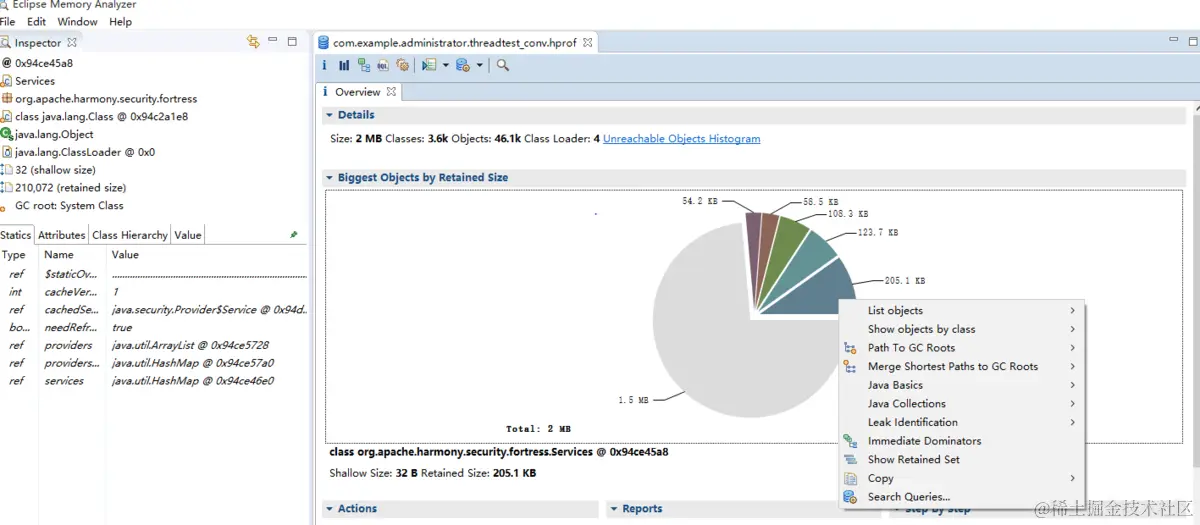Close the Overview sub-tab

coord(392,92)
